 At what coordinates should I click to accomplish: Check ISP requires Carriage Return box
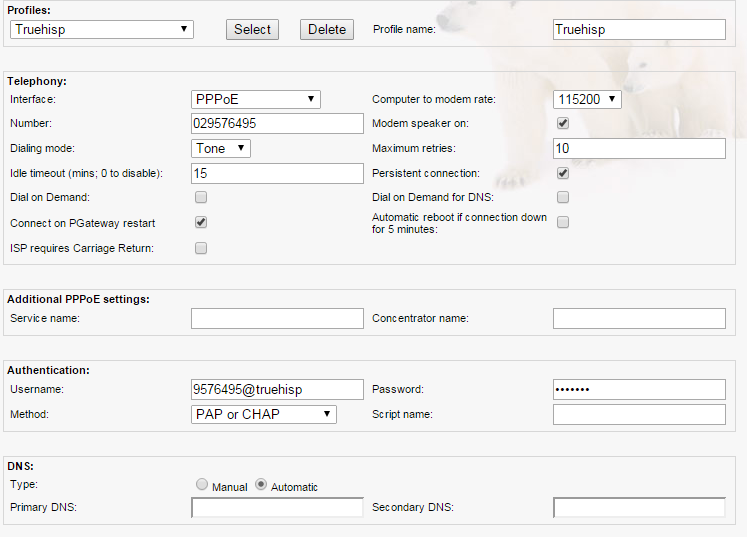coord(201,247)
